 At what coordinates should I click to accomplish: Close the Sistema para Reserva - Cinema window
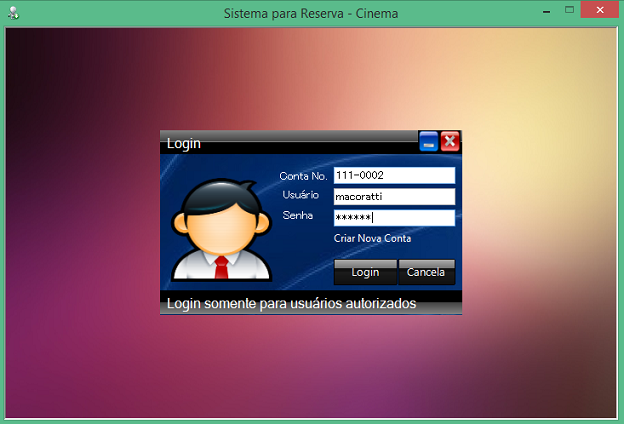600,10
